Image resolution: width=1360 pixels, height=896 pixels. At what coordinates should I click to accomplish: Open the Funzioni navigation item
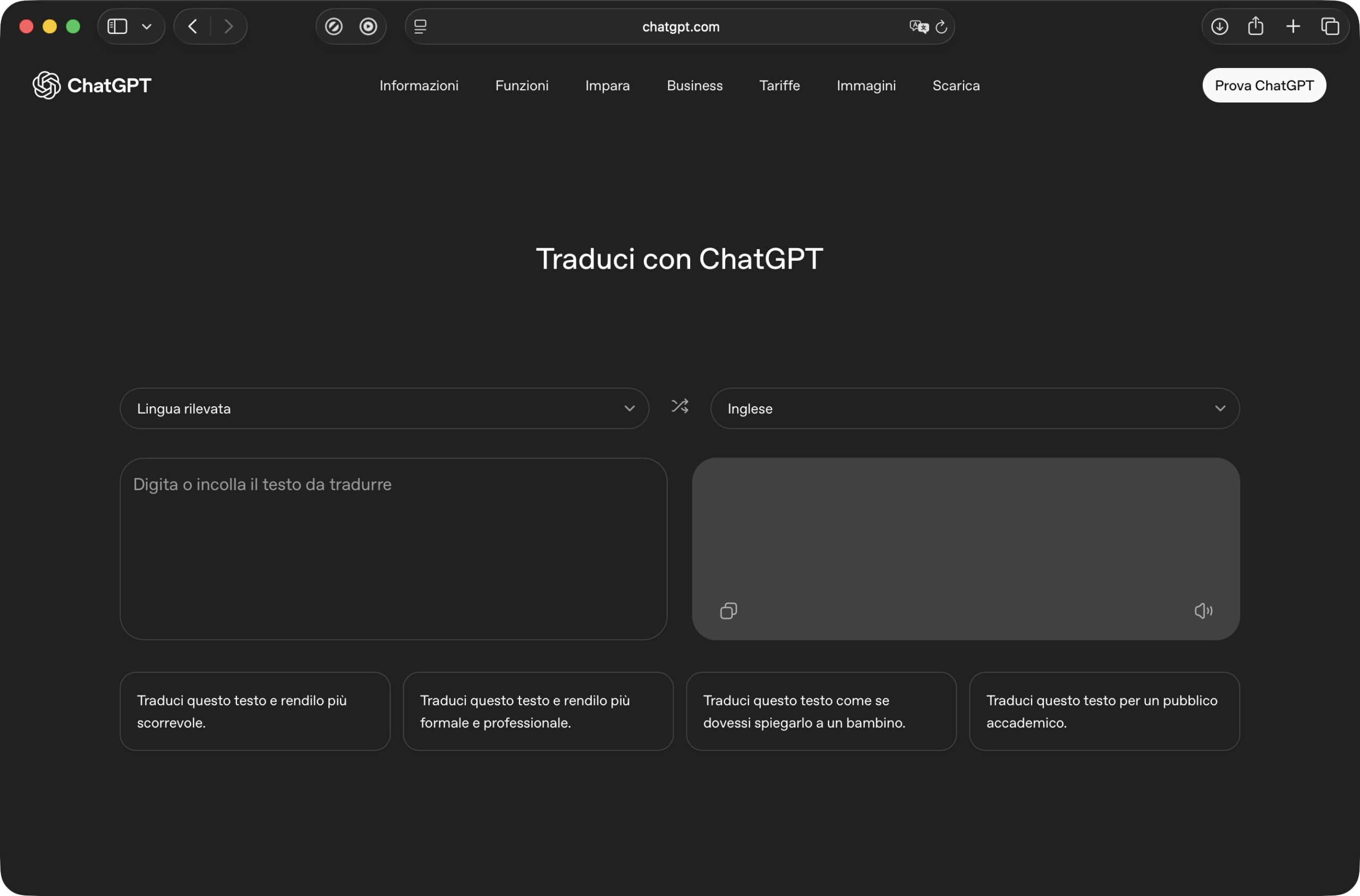point(522,86)
